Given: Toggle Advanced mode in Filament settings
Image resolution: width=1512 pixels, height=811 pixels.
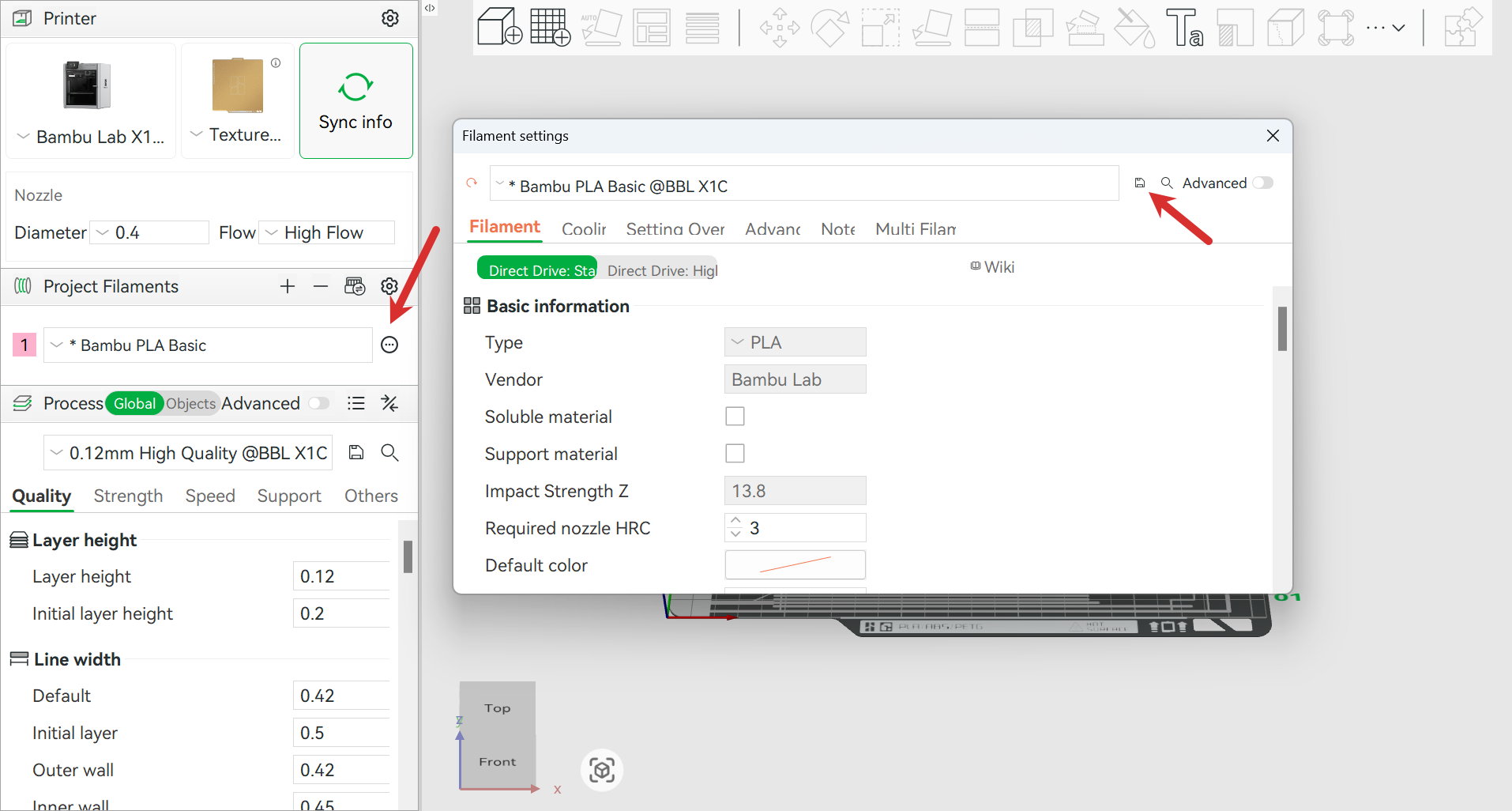Looking at the screenshot, I should tap(1263, 183).
